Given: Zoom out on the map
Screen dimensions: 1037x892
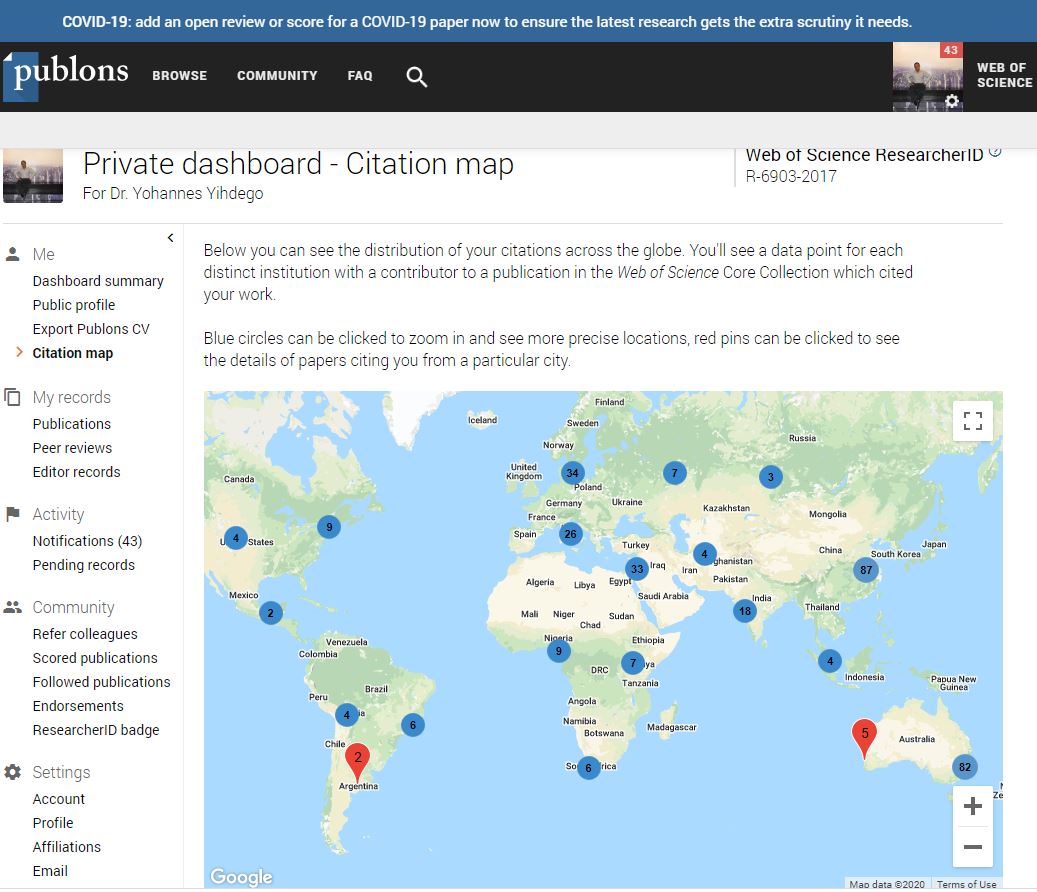Looking at the screenshot, I should (x=972, y=847).
